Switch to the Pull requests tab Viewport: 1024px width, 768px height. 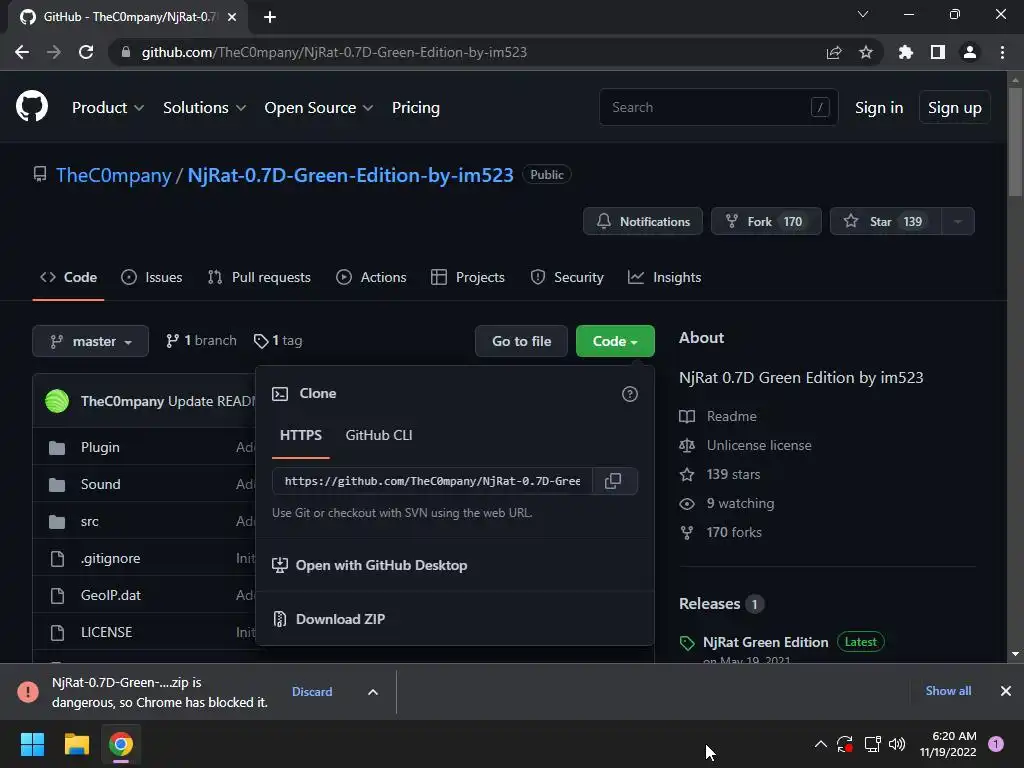(x=259, y=278)
